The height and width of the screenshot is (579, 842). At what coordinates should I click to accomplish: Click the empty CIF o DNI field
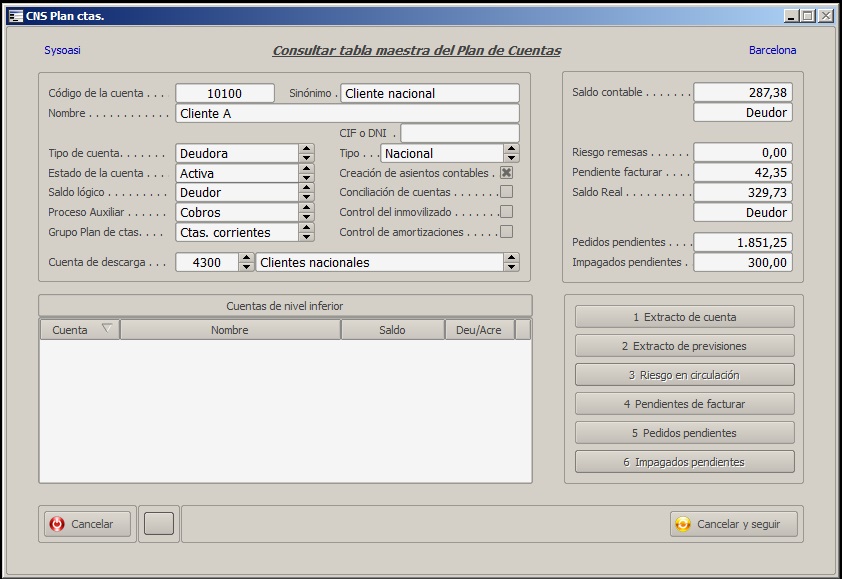[460, 133]
